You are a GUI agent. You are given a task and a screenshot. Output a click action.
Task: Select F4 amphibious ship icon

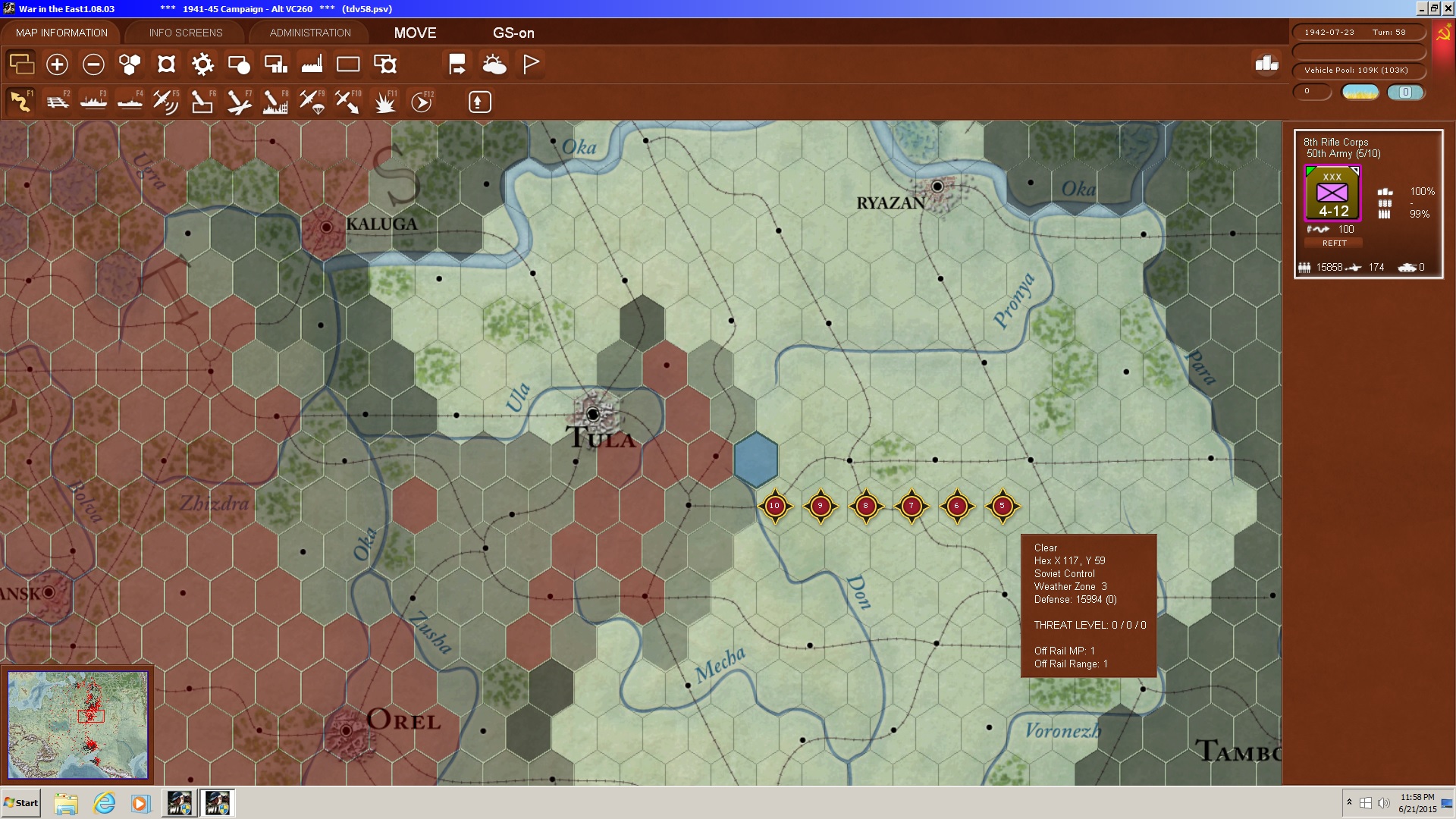pyautogui.click(x=130, y=102)
